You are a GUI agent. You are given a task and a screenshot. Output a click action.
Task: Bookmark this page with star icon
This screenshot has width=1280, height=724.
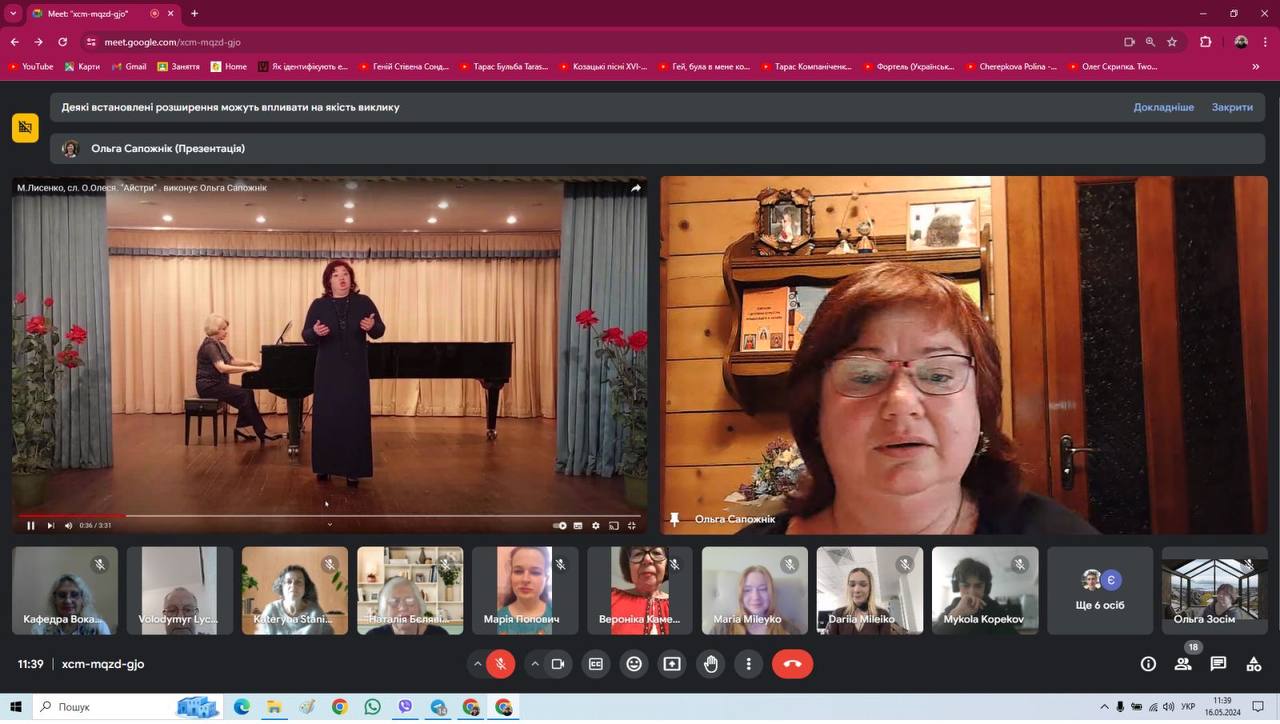tap(1172, 42)
